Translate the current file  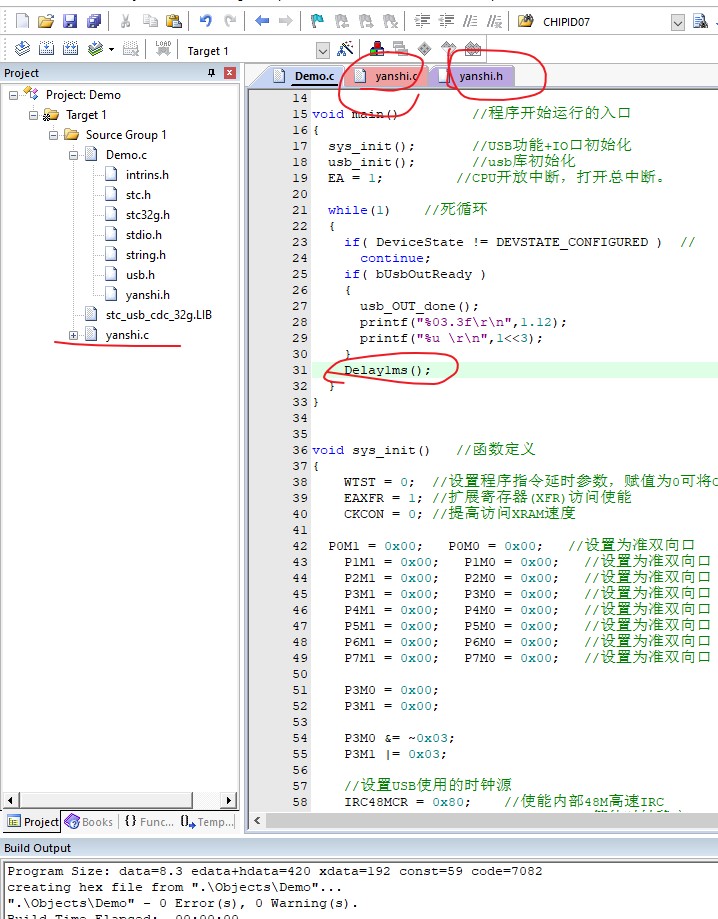click(22, 49)
